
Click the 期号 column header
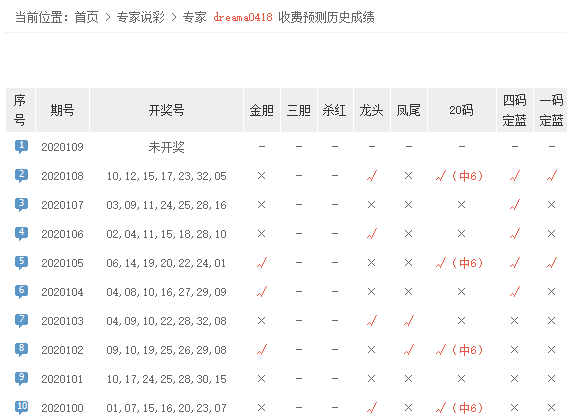(x=62, y=110)
